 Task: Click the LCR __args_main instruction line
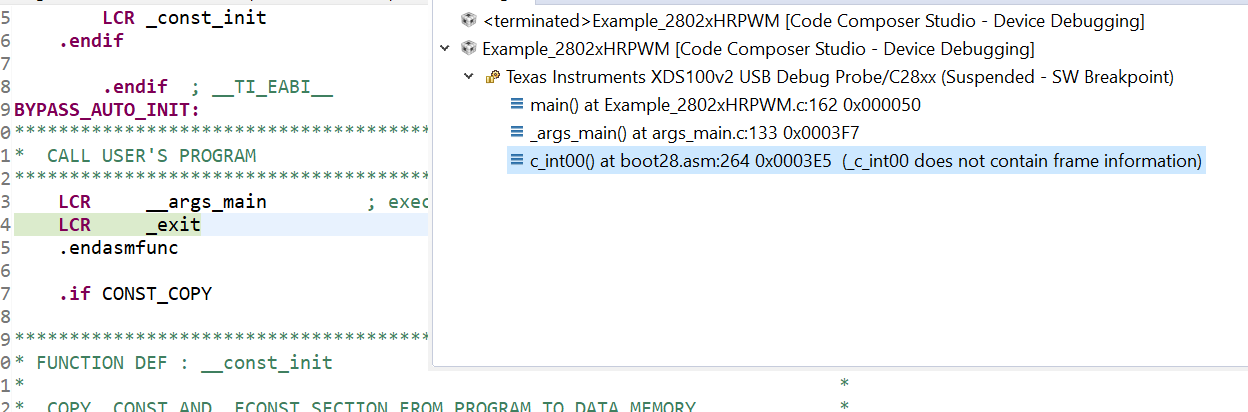[x=162, y=202]
